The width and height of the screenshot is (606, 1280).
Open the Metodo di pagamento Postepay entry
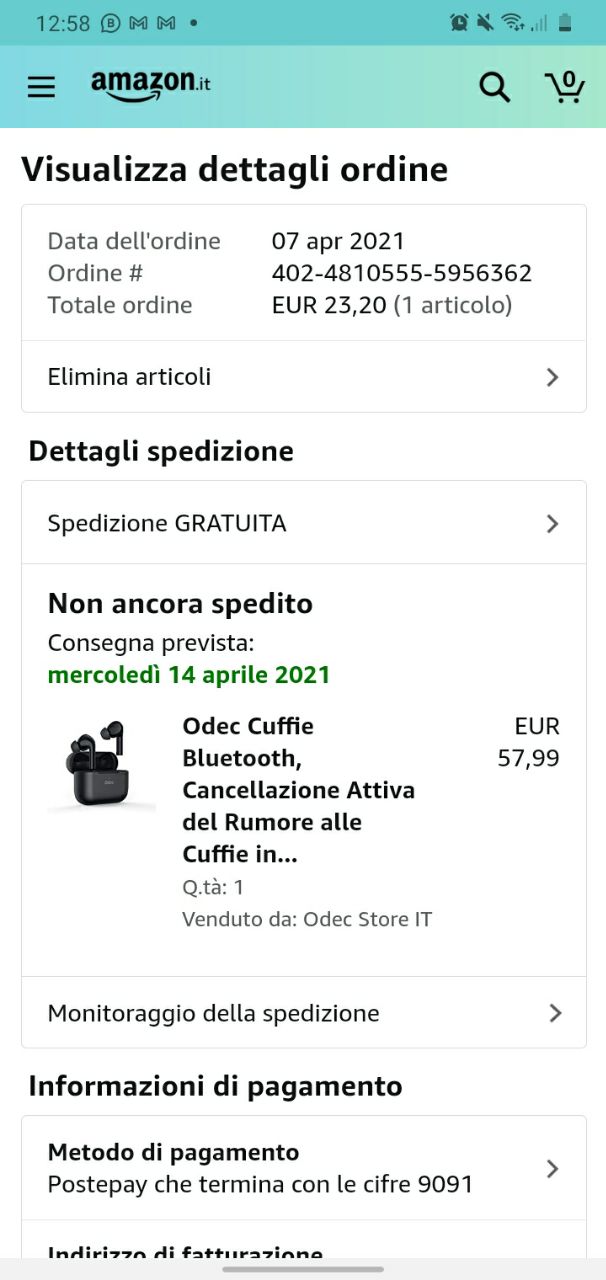click(304, 1168)
